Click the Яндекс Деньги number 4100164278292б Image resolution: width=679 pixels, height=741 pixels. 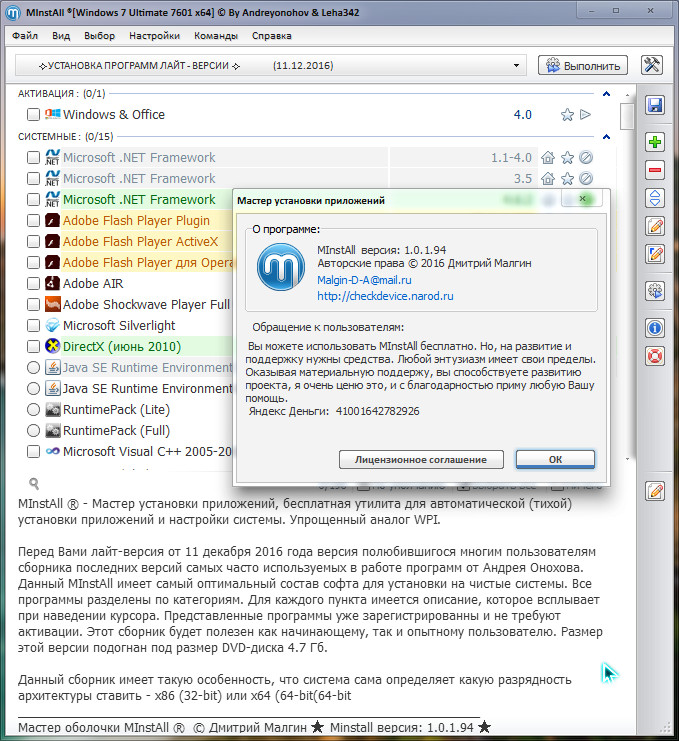click(x=378, y=411)
